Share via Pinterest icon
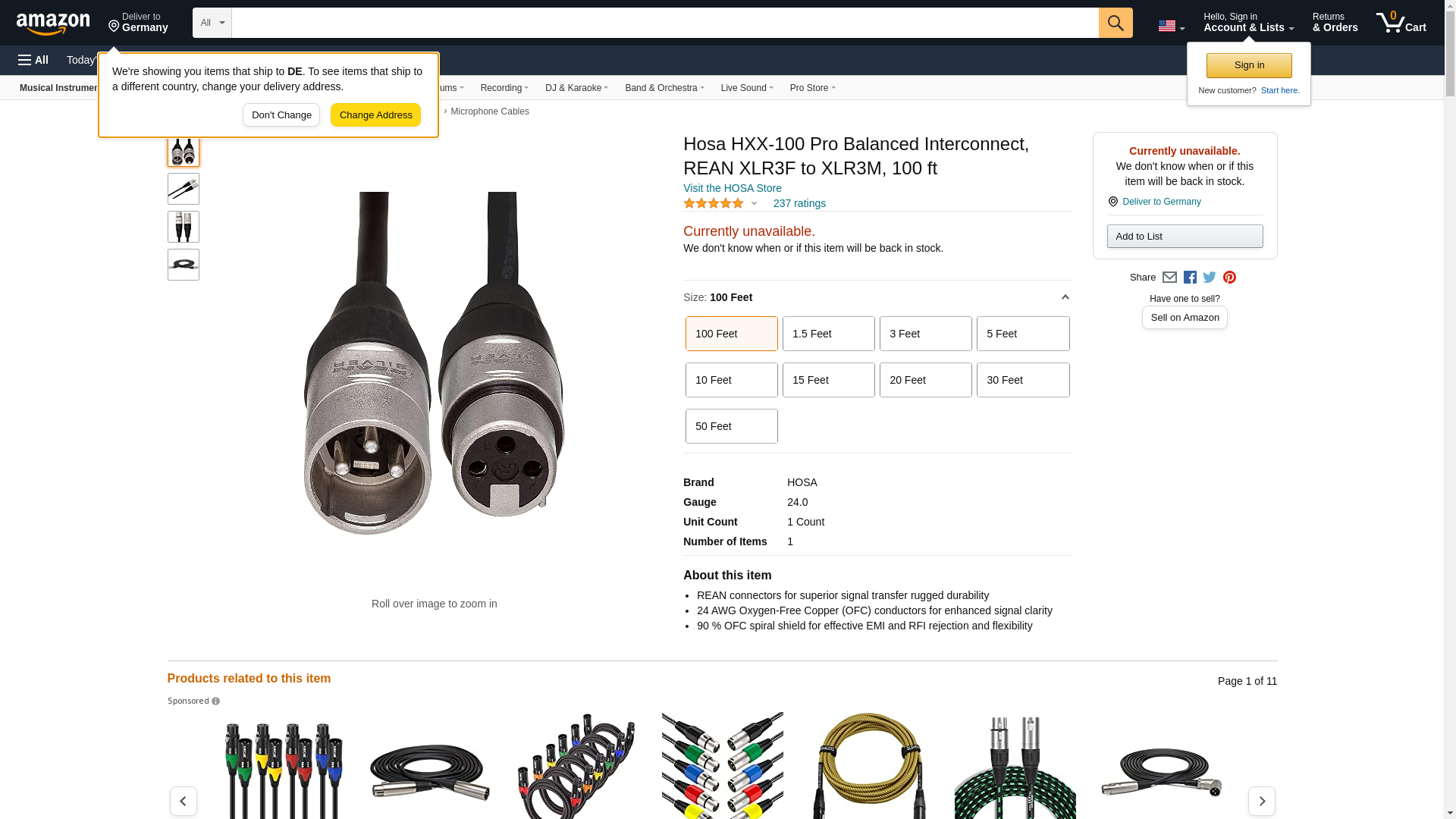The height and width of the screenshot is (819, 1456). tap(1229, 278)
